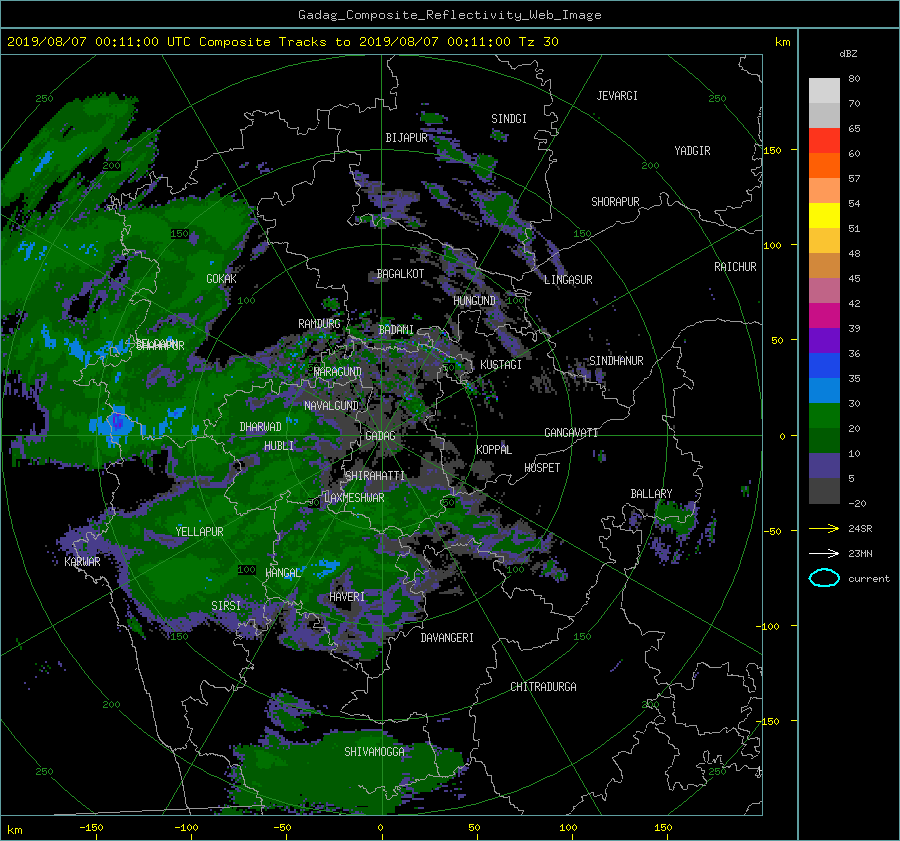The width and height of the screenshot is (900, 841).
Task: Click the title Gadag_Composite_Reflectivity_Web_Image
Action: 449,15
